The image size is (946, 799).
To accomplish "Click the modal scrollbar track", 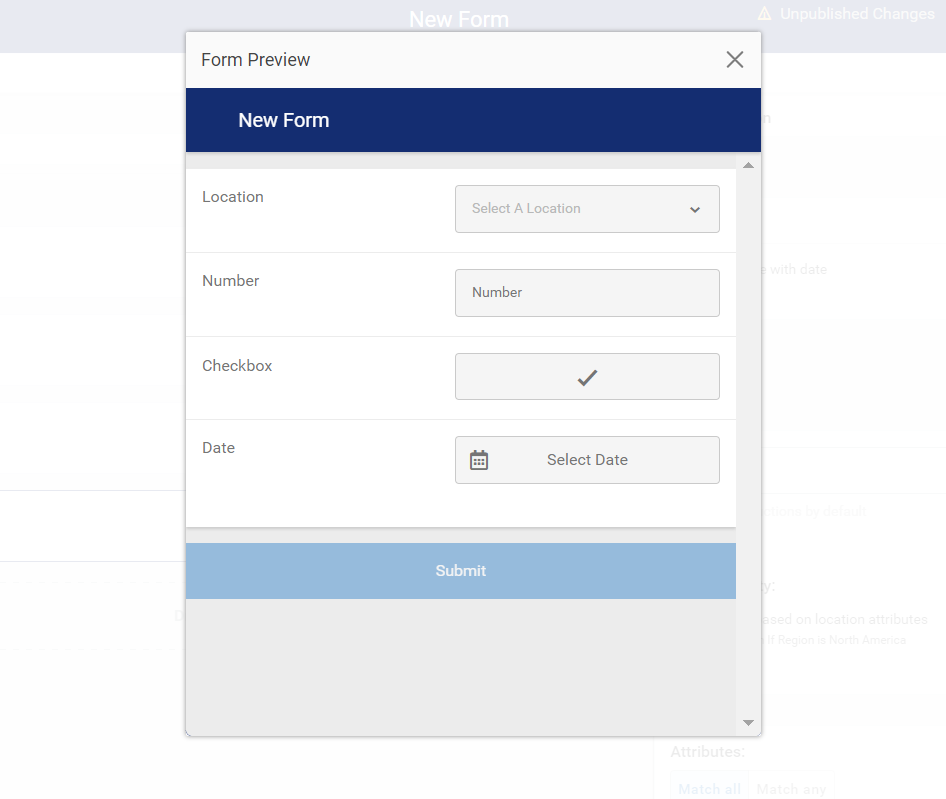I will (x=748, y=440).
